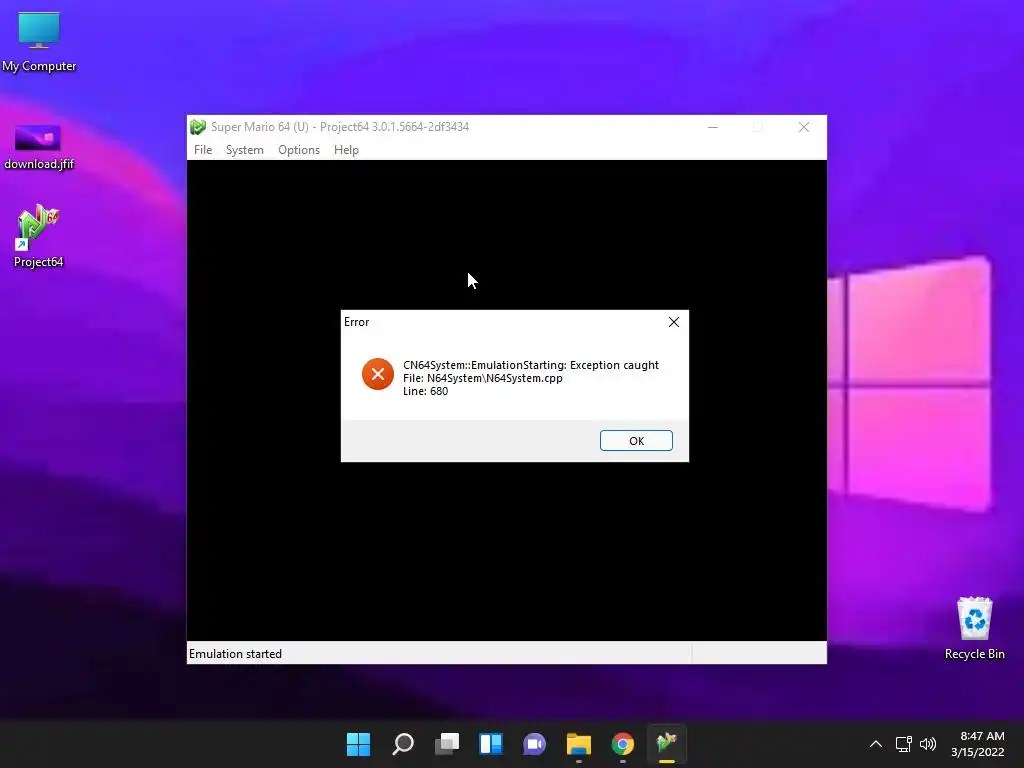Open Task View from the taskbar
The image size is (1024, 768).
(447, 744)
